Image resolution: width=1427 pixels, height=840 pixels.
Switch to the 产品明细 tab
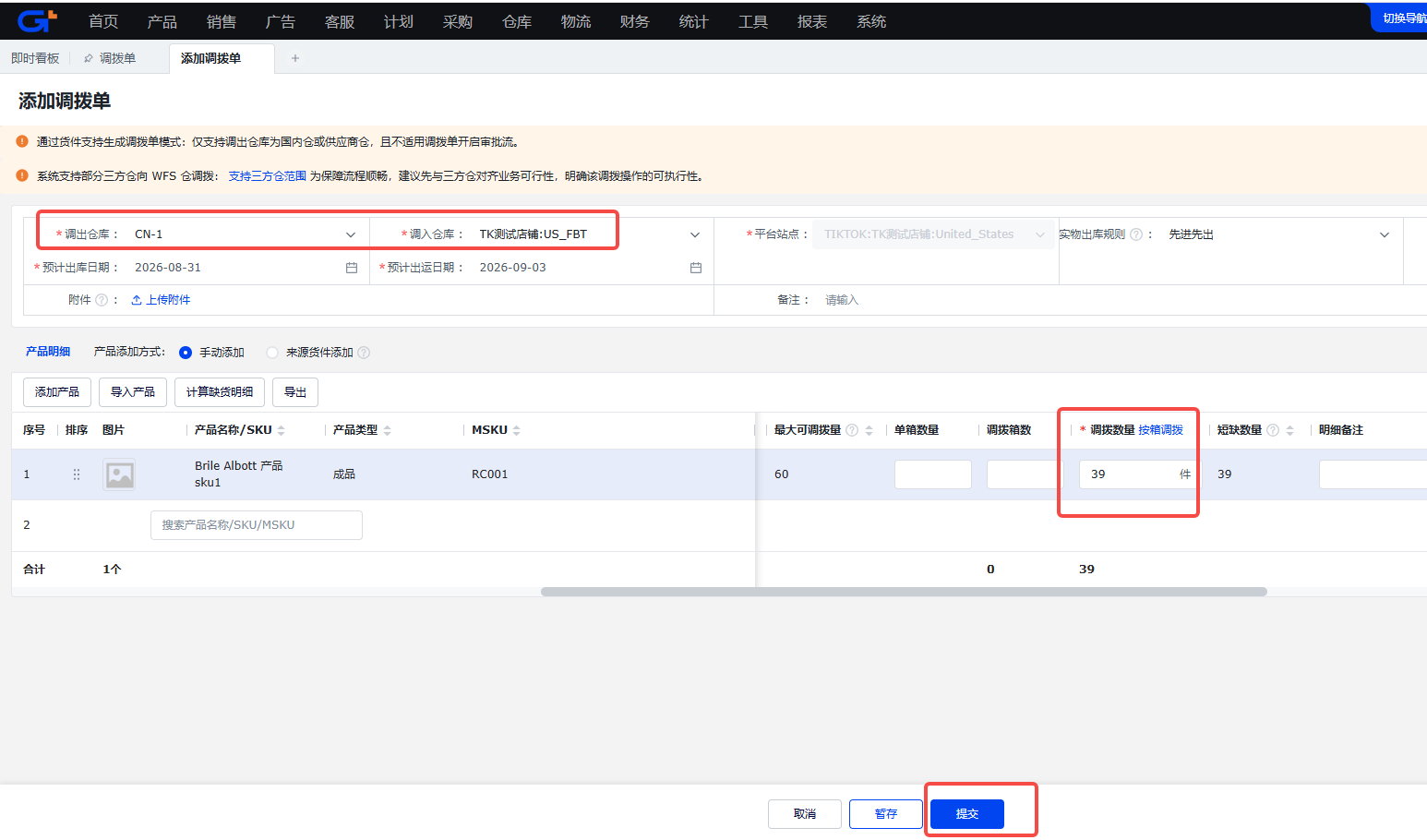pos(48,352)
